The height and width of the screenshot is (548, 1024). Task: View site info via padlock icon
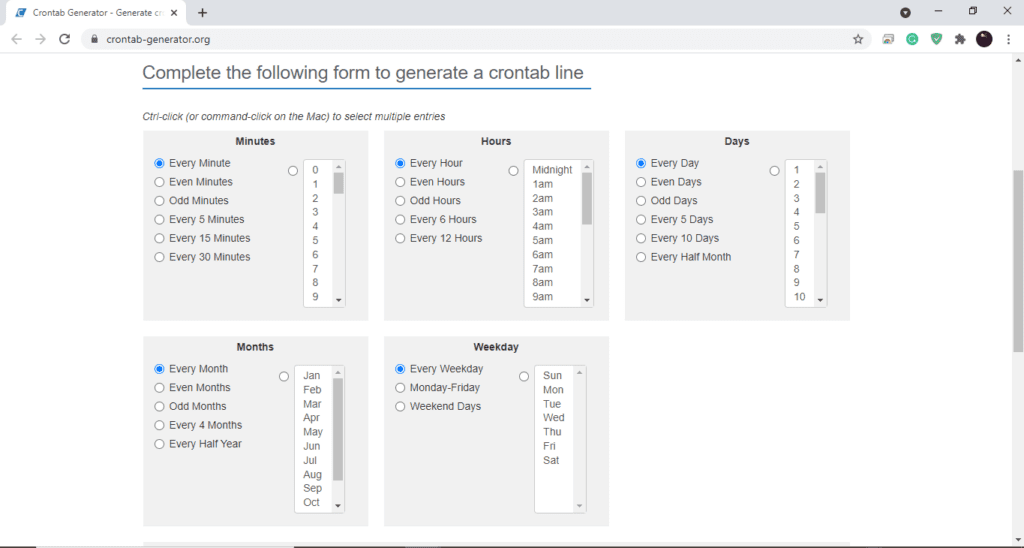pos(94,39)
